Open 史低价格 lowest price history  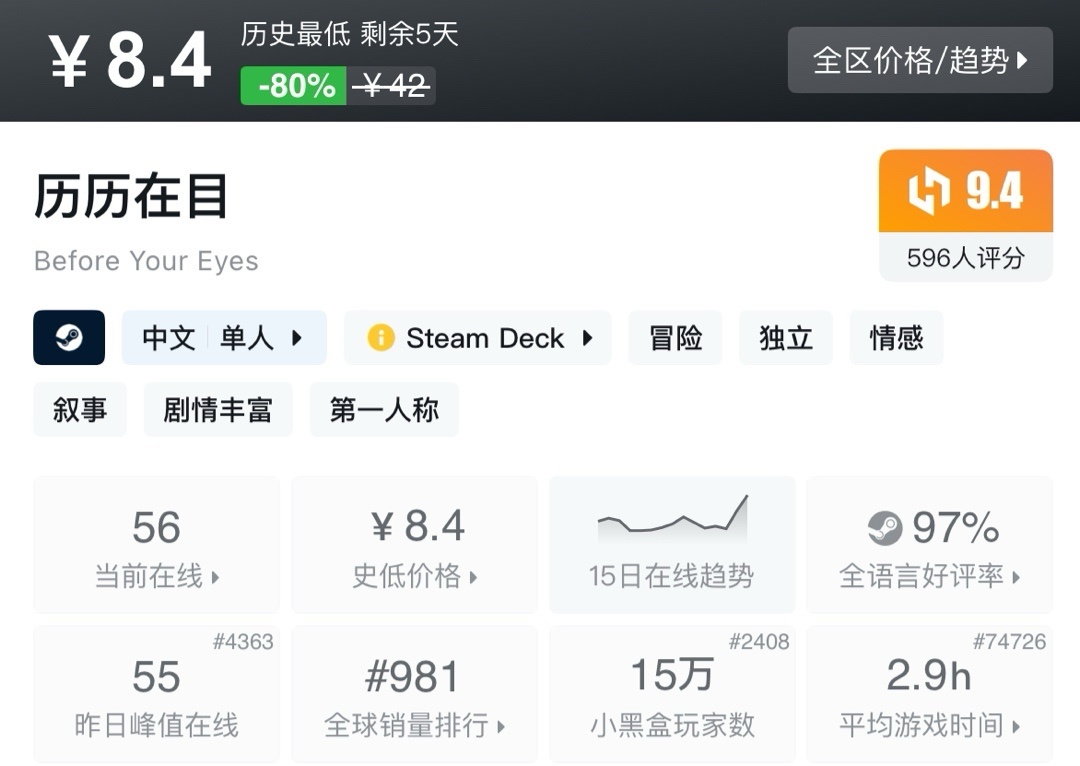pos(414,546)
